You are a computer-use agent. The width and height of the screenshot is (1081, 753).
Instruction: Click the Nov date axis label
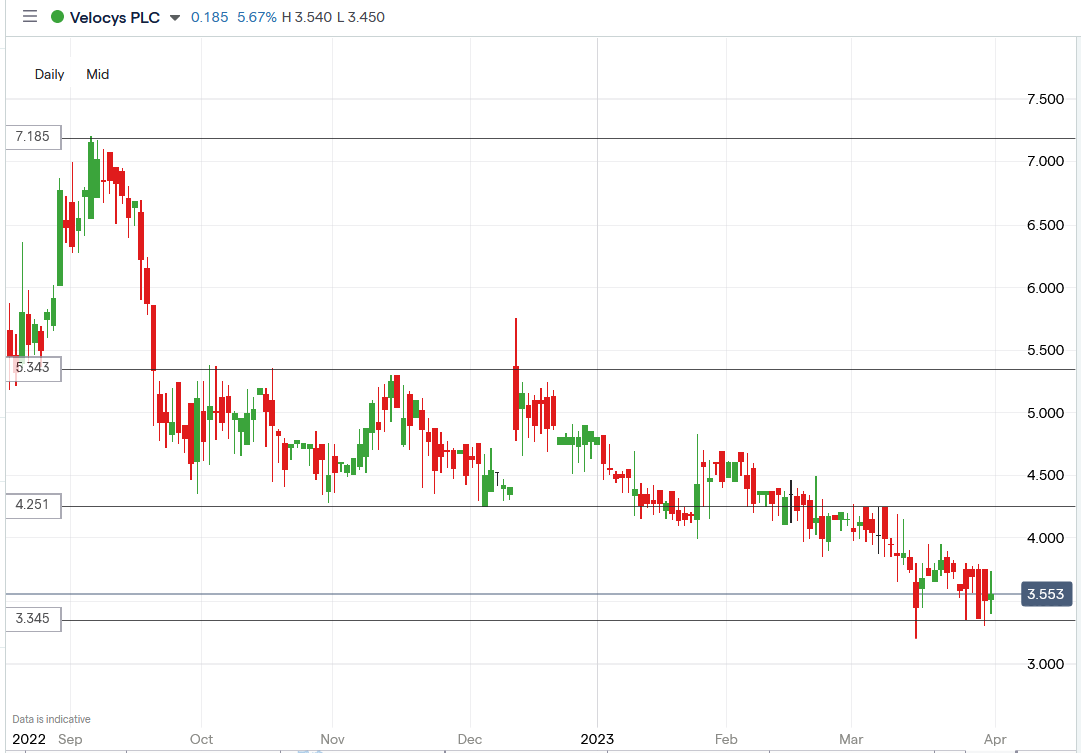point(332,740)
